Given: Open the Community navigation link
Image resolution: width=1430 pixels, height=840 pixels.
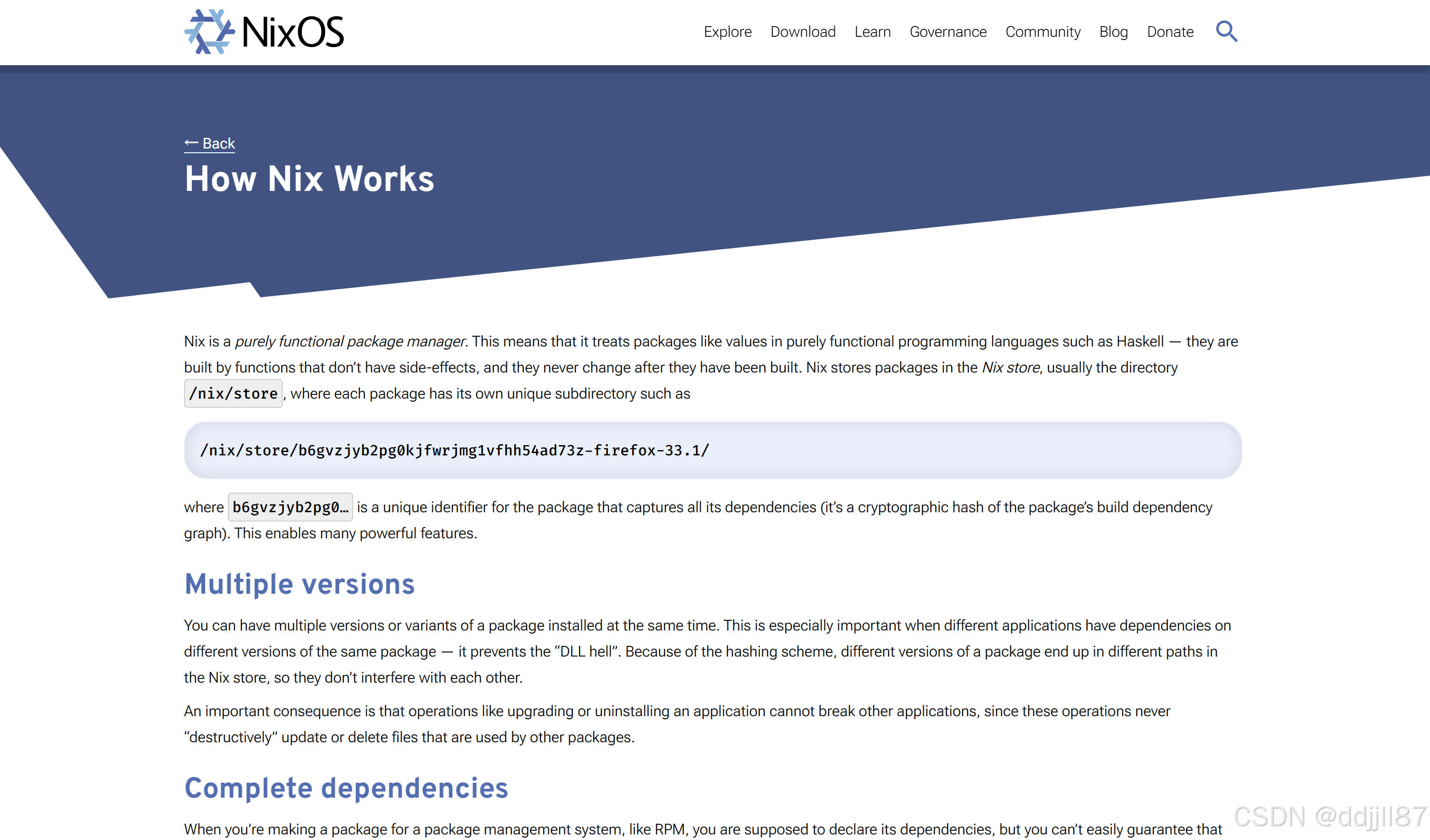Looking at the screenshot, I should pyautogui.click(x=1042, y=32).
